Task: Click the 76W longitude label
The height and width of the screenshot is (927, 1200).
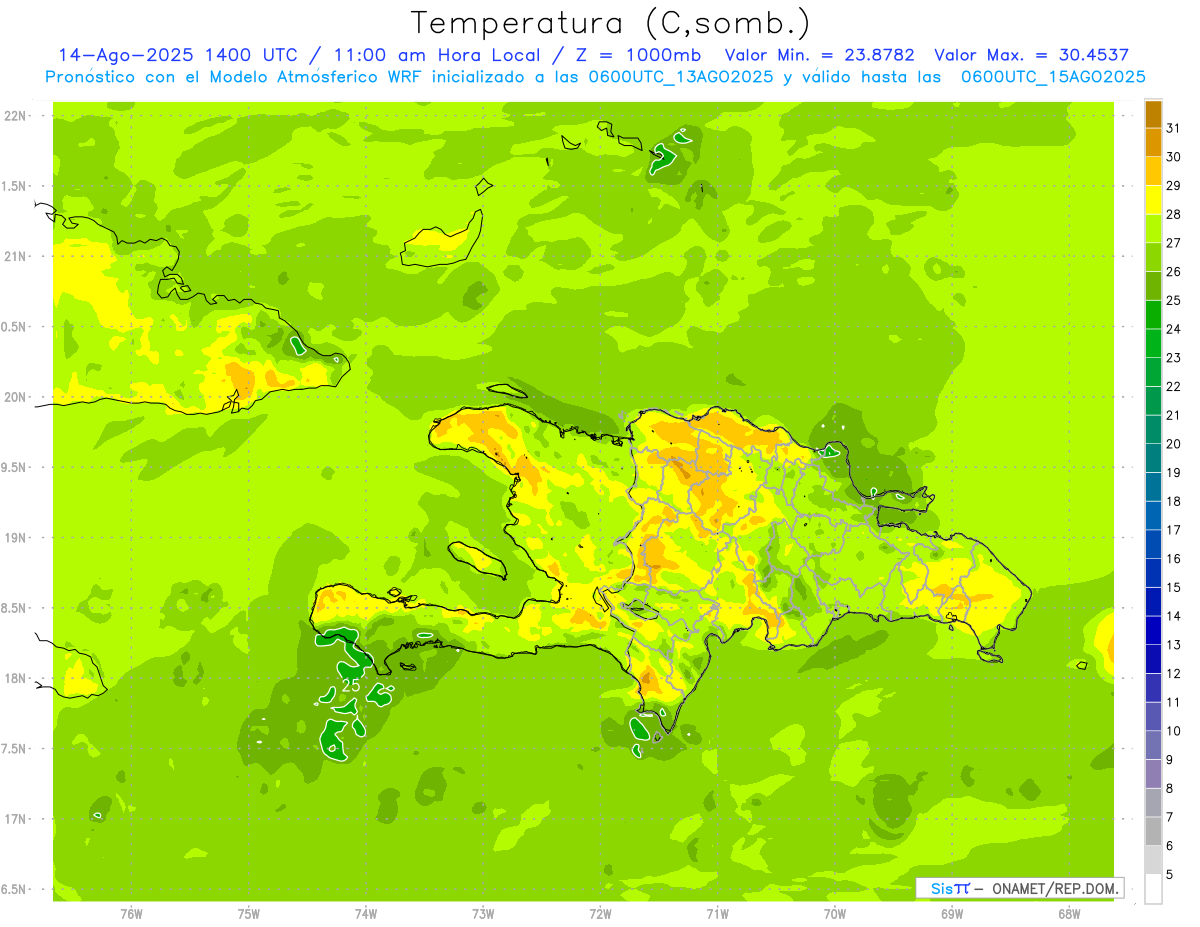Action: 131,914
